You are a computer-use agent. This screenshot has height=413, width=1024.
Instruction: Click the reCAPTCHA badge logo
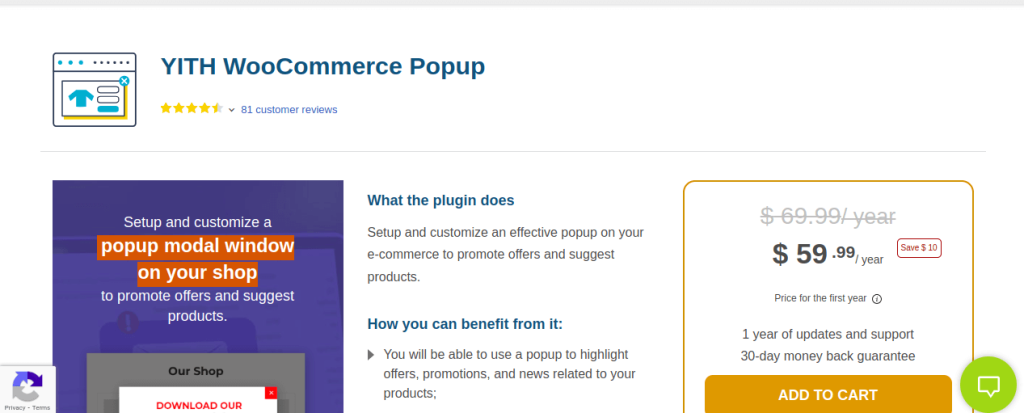coord(27,386)
